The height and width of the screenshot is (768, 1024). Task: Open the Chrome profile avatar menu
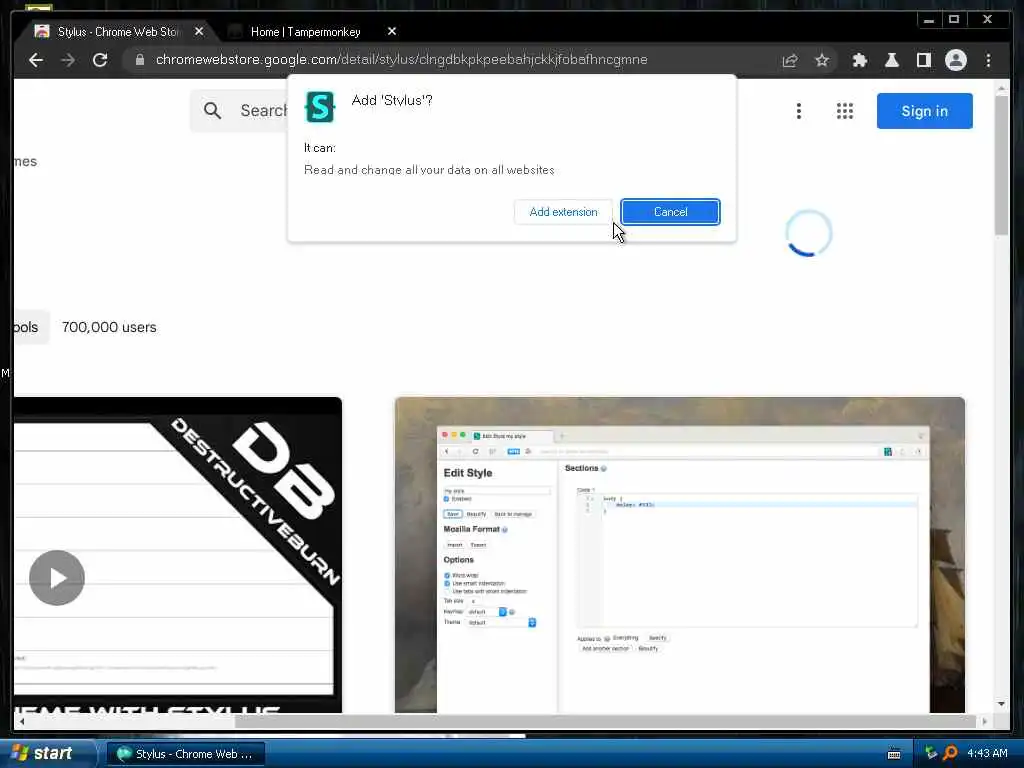click(955, 60)
